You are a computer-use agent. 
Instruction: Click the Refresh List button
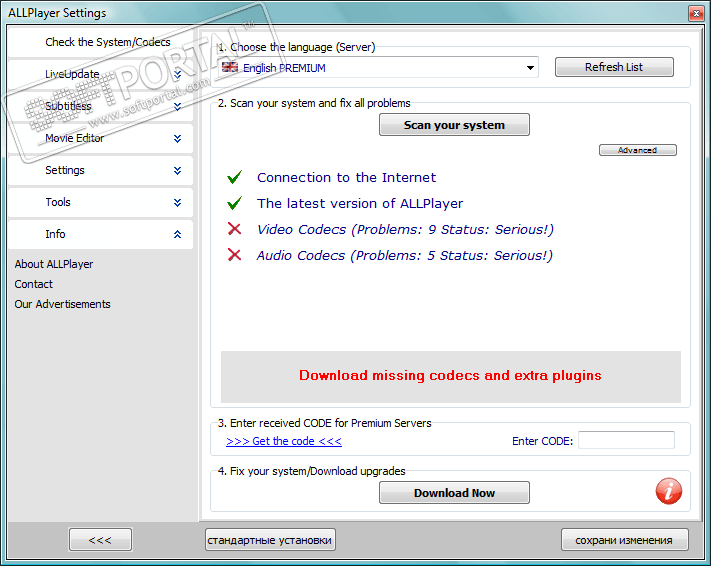pyautogui.click(x=614, y=67)
